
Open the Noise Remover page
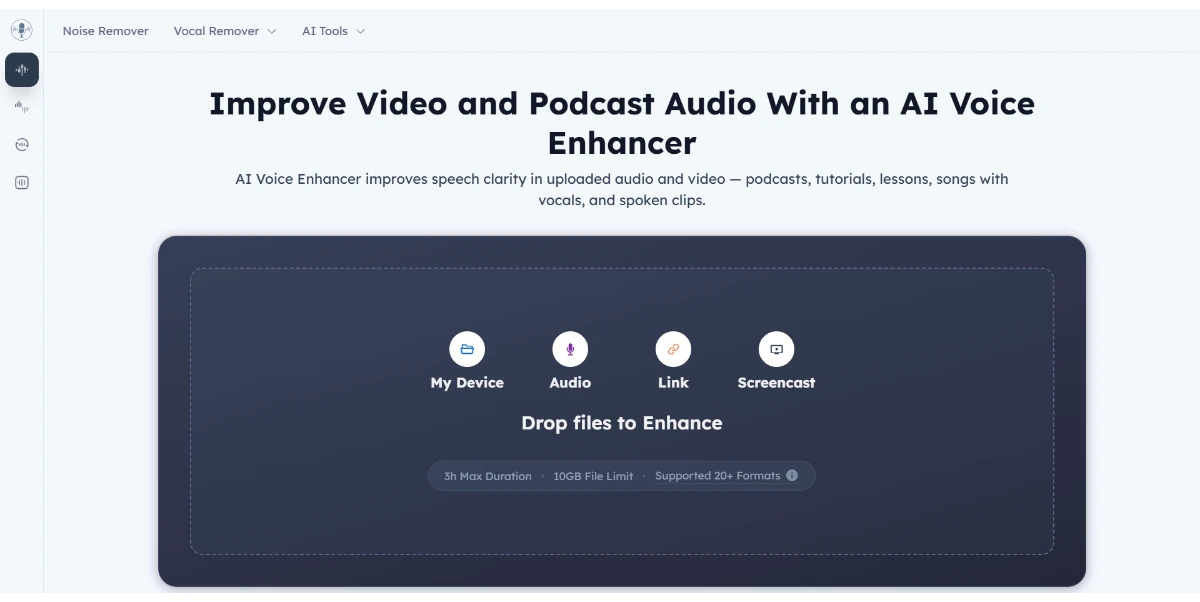point(105,31)
